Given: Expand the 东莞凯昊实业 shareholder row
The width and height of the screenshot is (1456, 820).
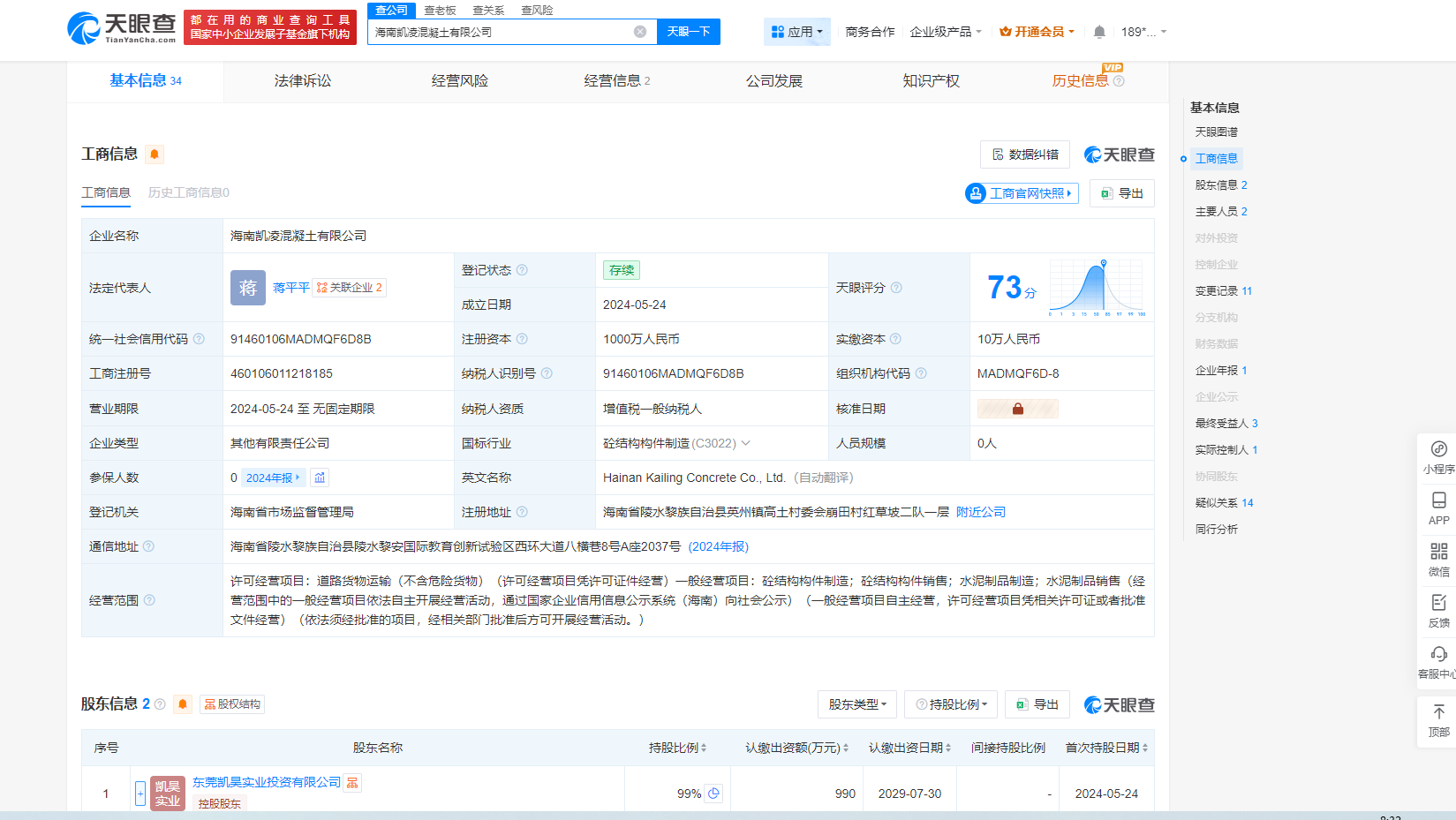Looking at the screenshot, I should point(140,794).
